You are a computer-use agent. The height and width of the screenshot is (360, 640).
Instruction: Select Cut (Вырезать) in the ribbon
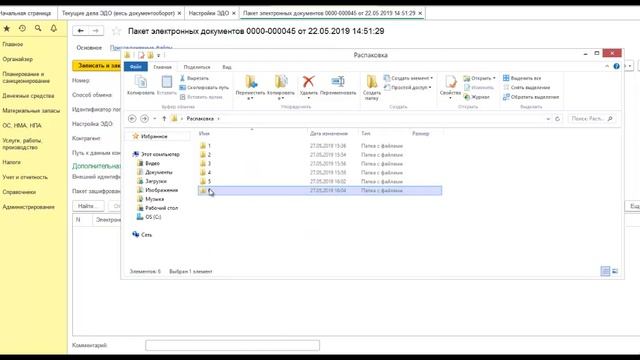[194, 78]
